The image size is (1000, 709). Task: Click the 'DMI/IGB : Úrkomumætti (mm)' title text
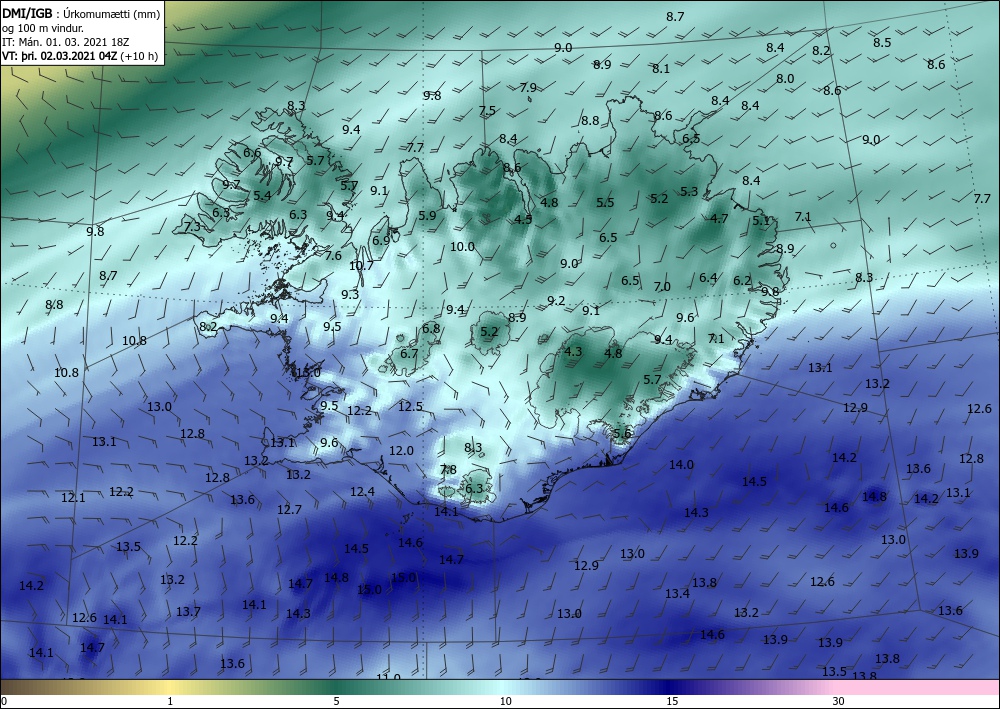point(81,15)
